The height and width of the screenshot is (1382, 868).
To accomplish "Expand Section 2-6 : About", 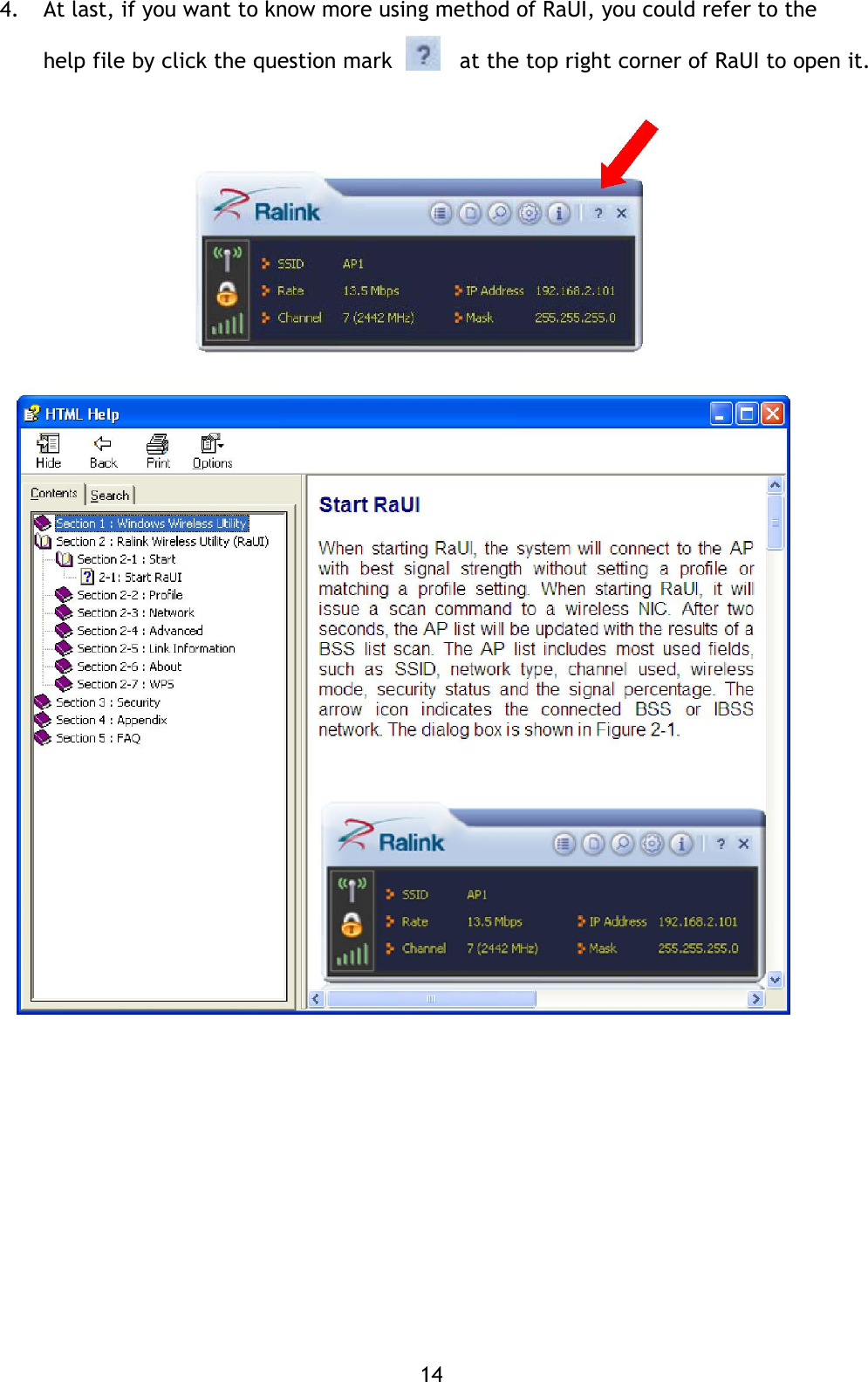I will [129, 667].
